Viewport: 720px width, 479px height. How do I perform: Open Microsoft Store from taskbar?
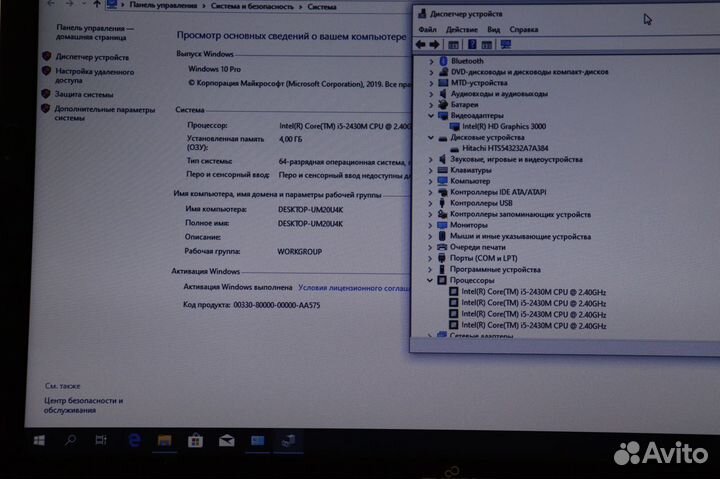click(195, 441)
